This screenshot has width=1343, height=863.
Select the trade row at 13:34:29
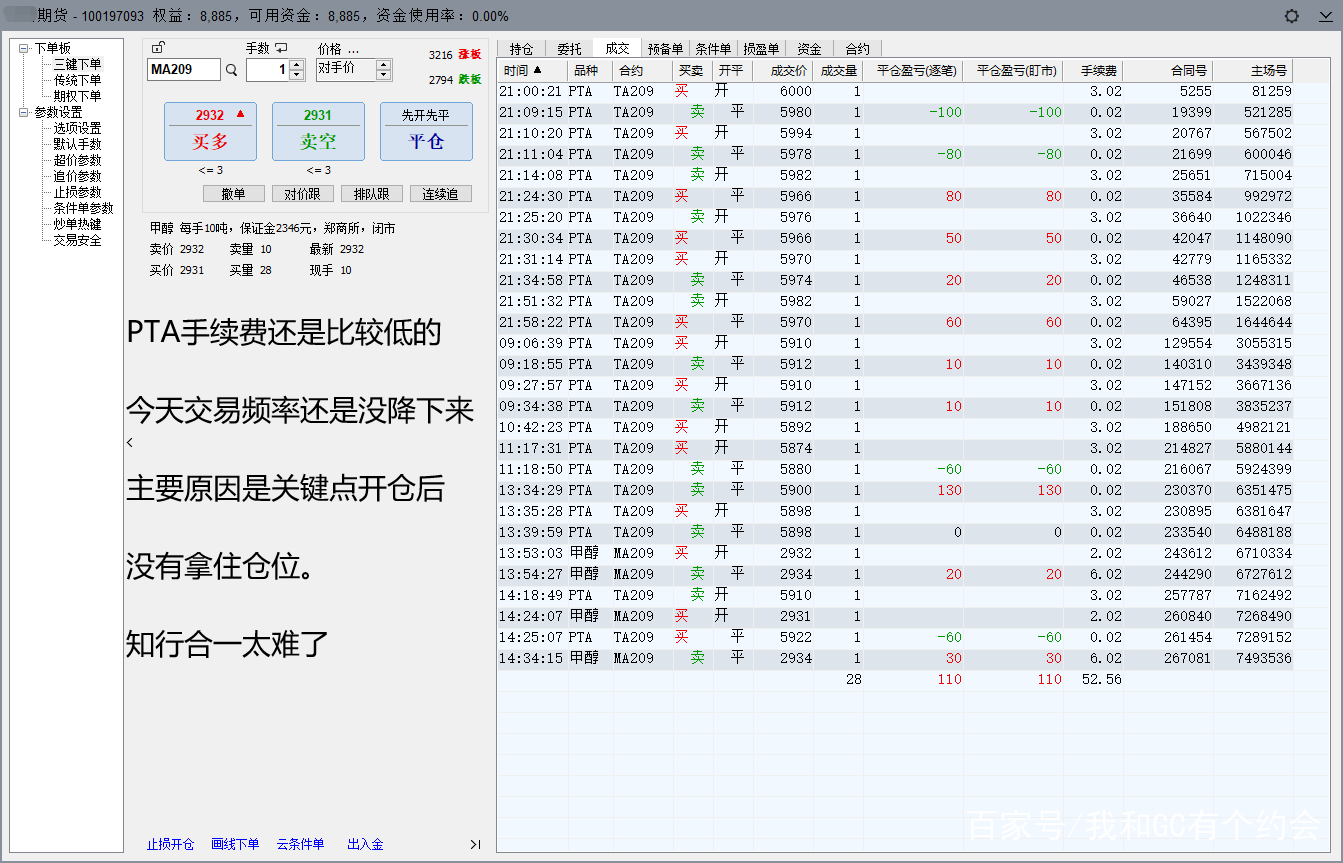click(895, 490)
